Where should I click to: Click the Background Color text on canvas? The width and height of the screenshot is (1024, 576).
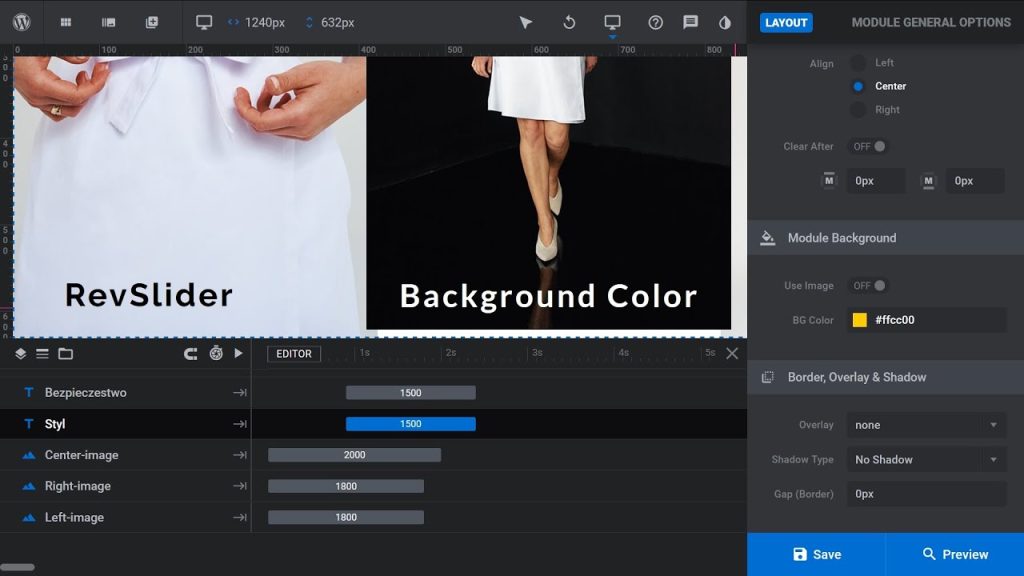549,296
